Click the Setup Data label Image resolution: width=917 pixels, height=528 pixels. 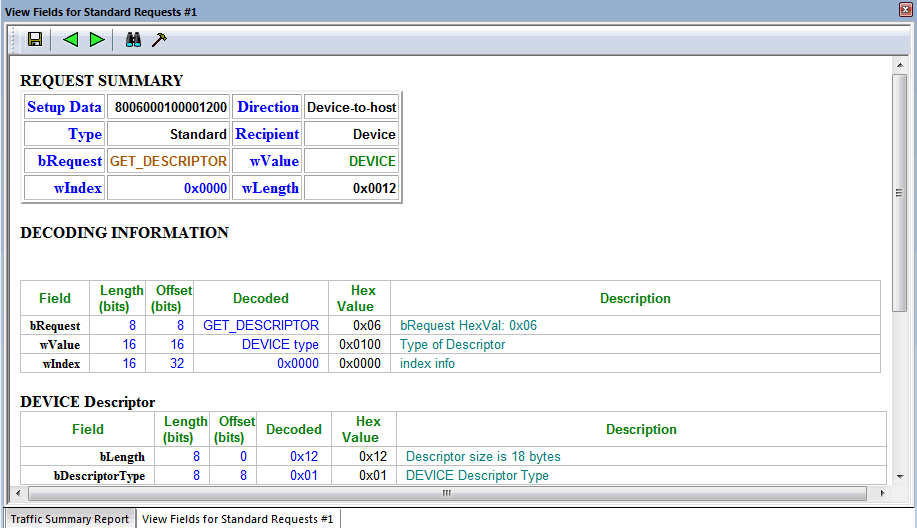coord(64,107)
